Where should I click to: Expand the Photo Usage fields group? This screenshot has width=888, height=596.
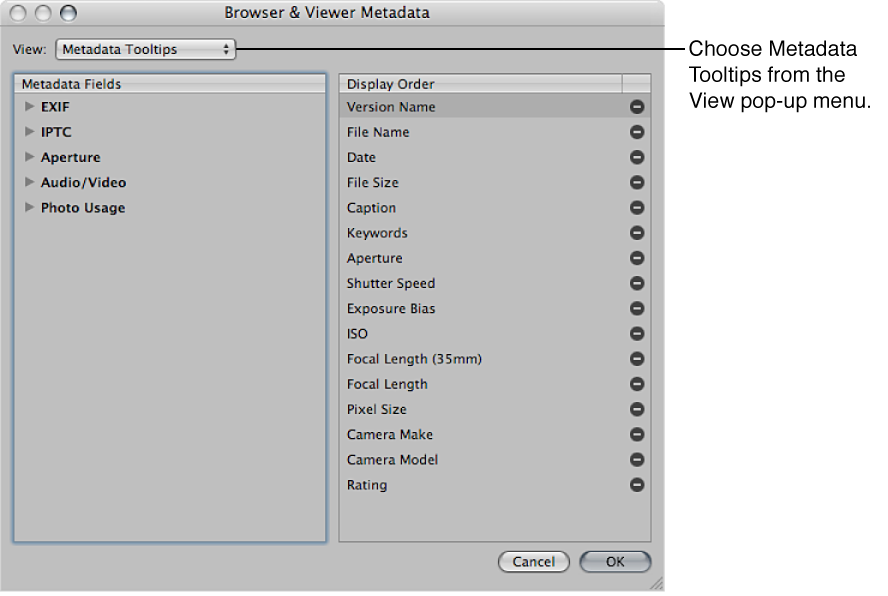click(29, 207)
